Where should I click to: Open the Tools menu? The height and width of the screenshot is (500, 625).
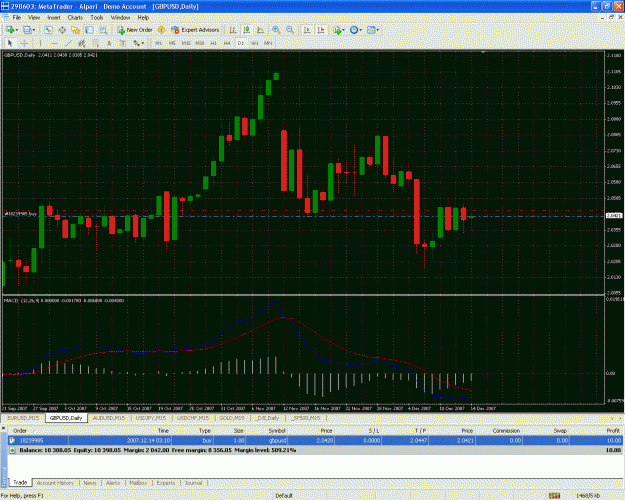tap(96, 18)
